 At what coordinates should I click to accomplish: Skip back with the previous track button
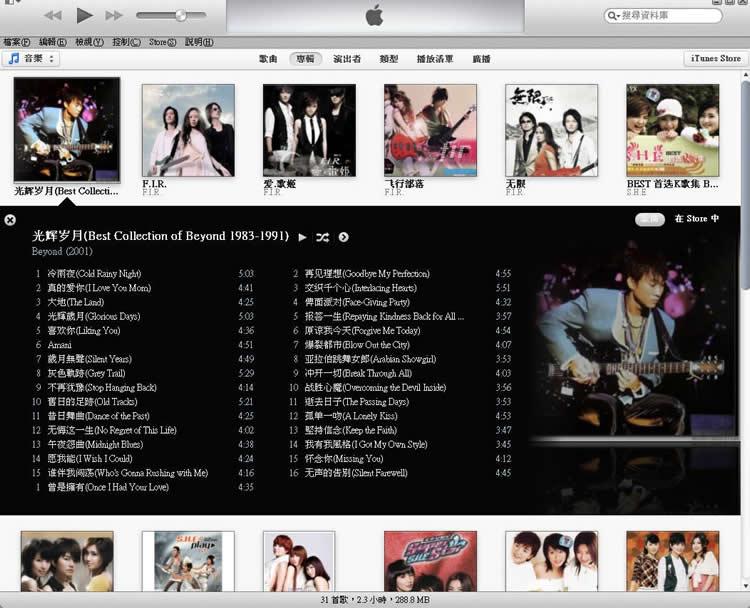53,16
